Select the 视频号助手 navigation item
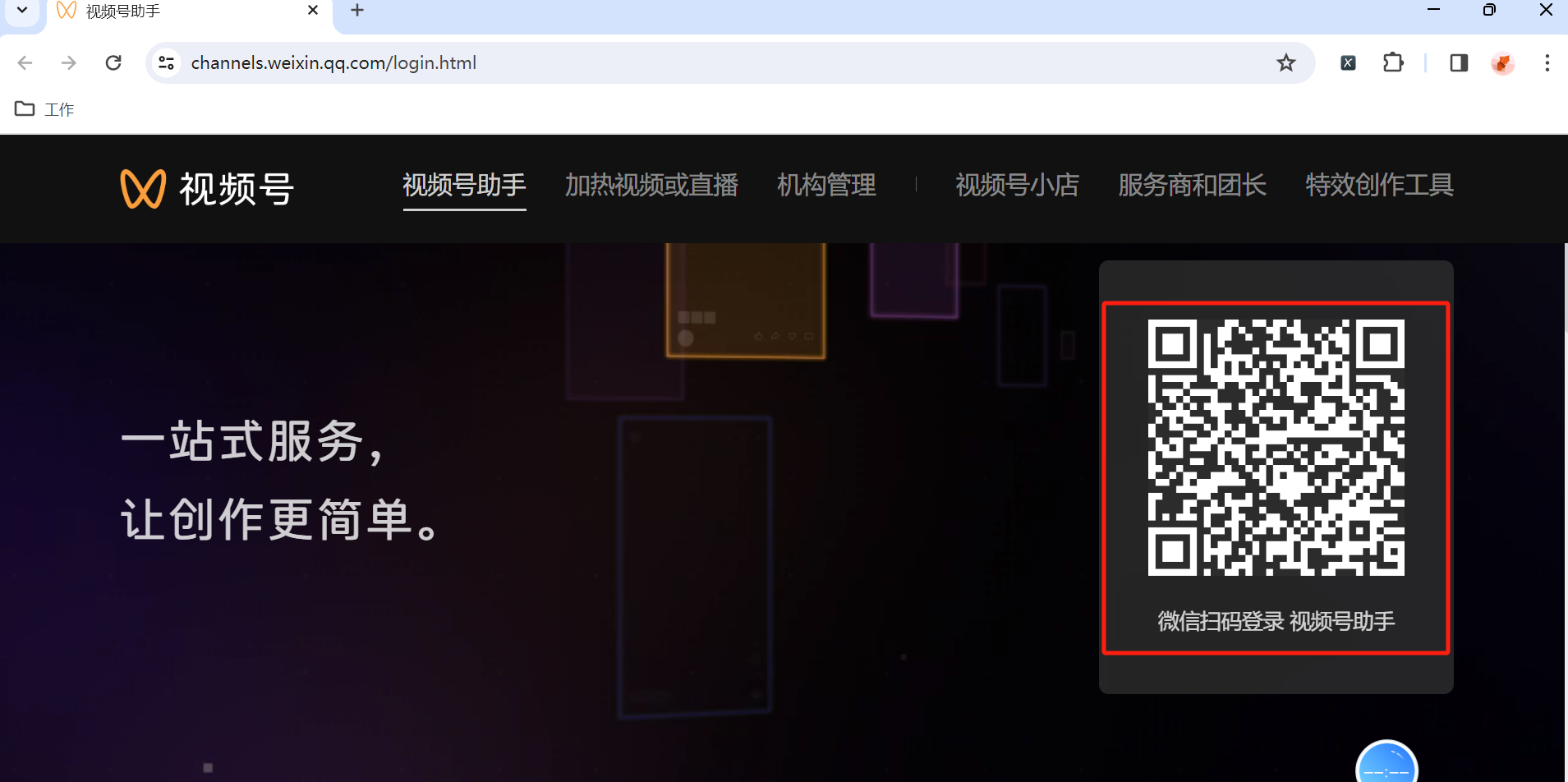The height and width of the screenshot is (782, 1568). 464,186
